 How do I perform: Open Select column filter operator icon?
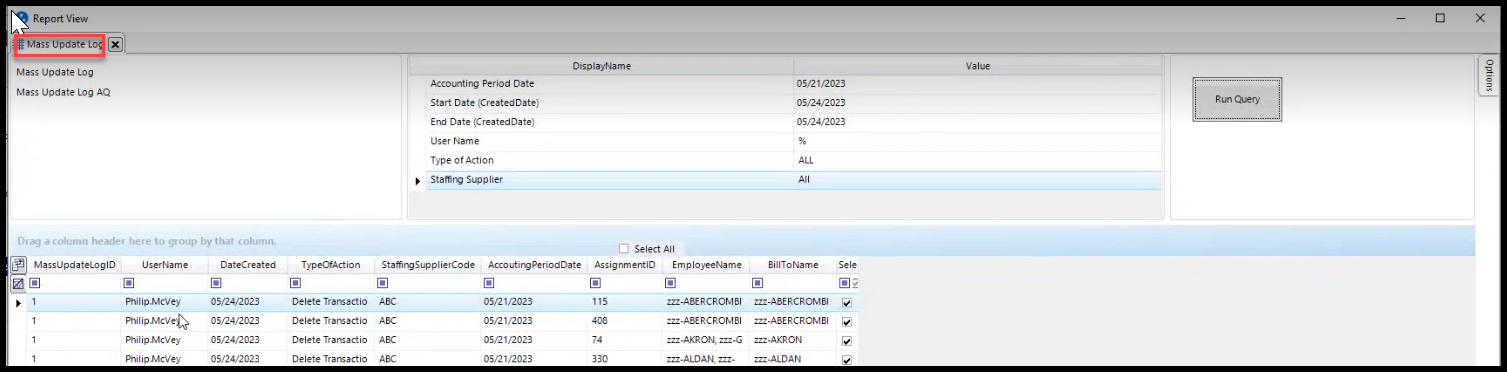844,284
